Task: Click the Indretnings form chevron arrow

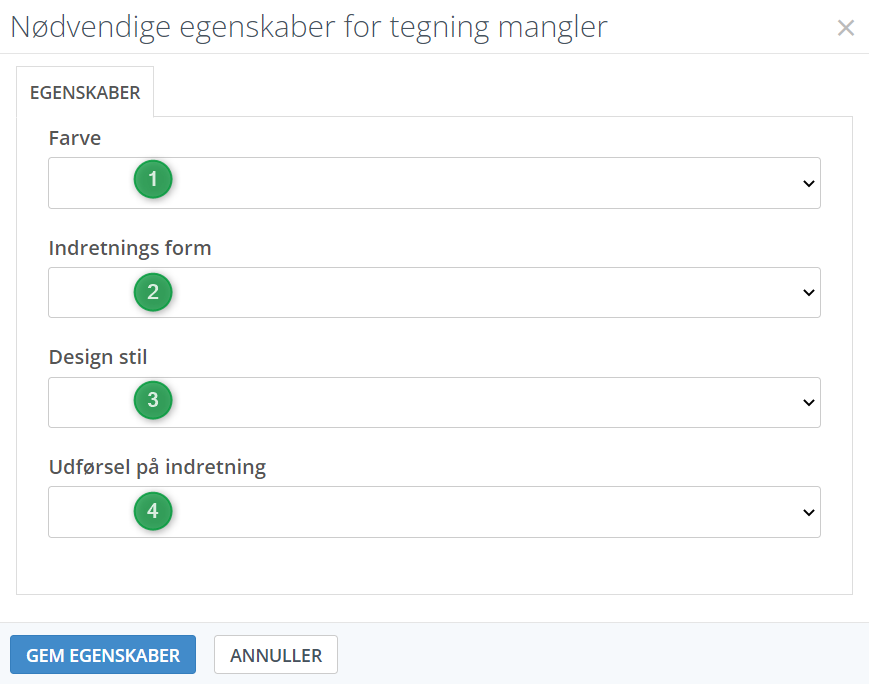Action: [808, 293]
